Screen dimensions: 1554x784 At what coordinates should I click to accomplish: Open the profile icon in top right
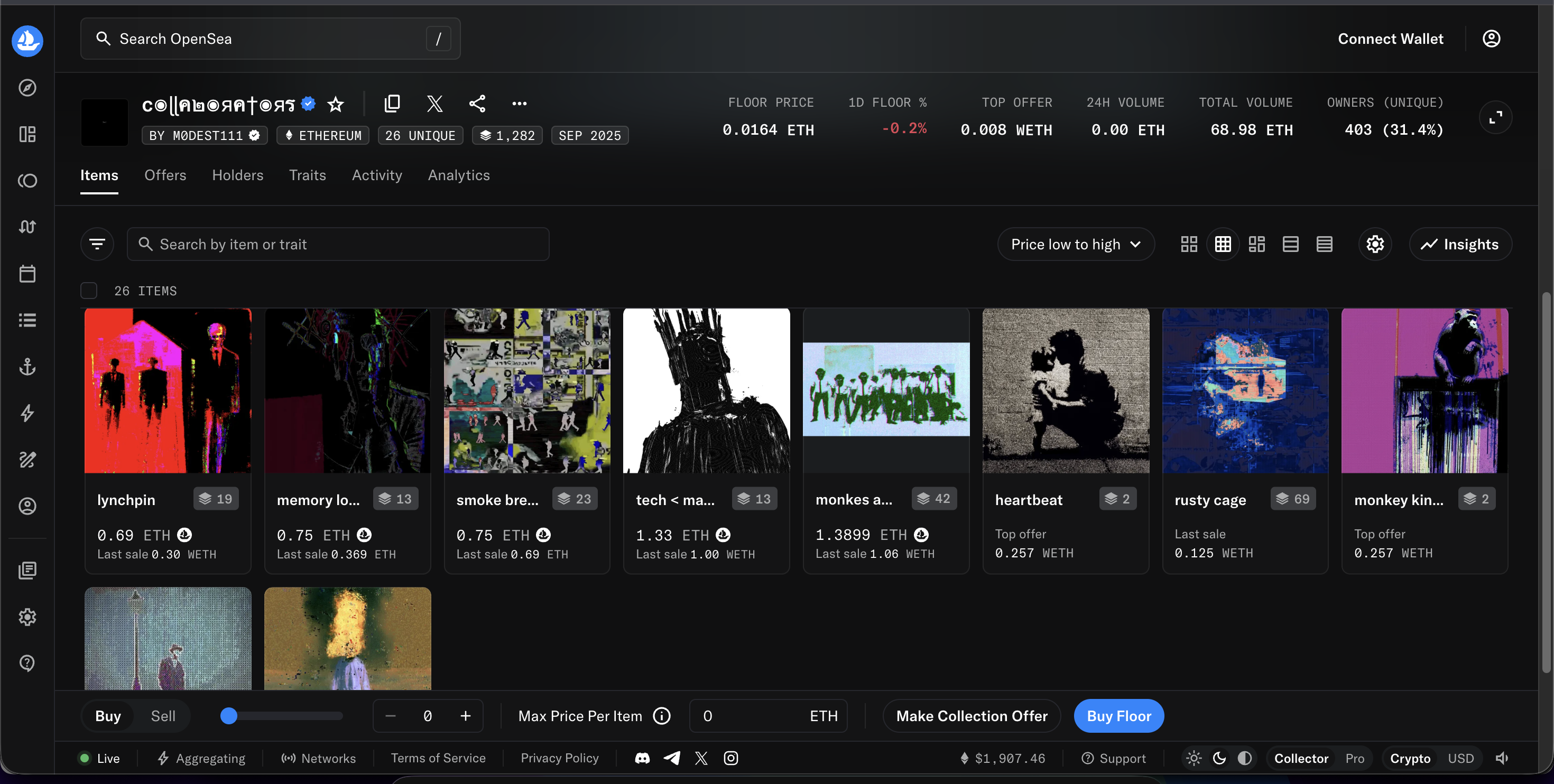tap(1491, 39)
